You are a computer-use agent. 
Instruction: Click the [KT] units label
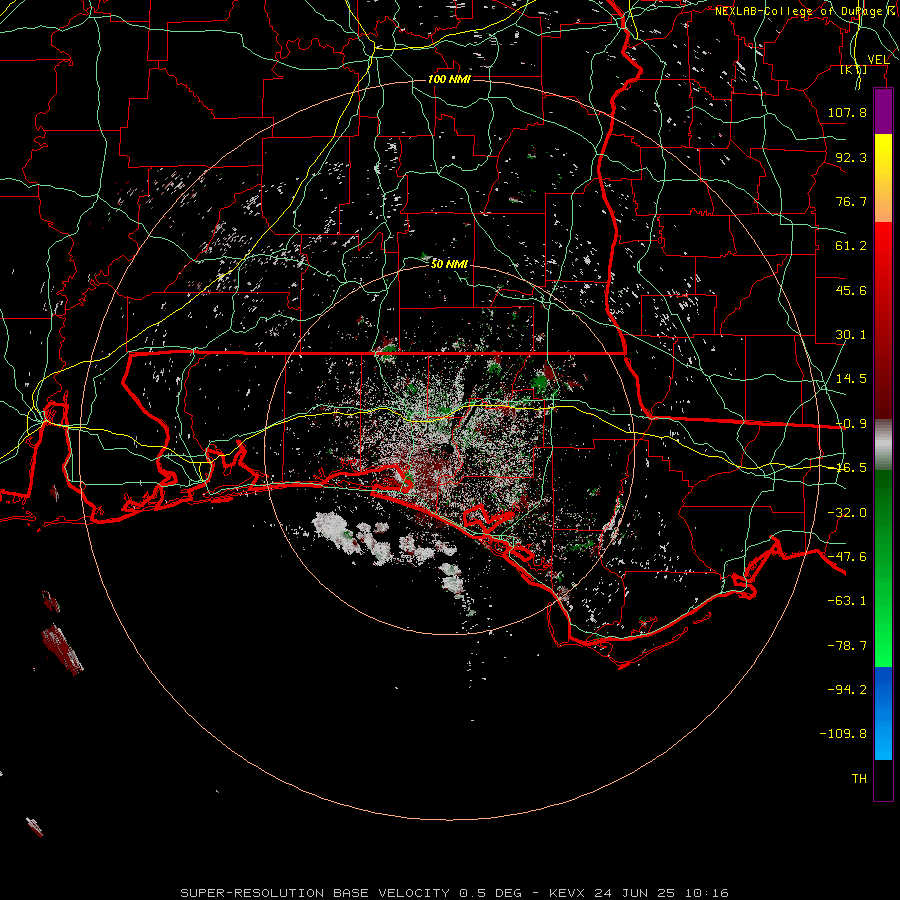tap(854, 70)
